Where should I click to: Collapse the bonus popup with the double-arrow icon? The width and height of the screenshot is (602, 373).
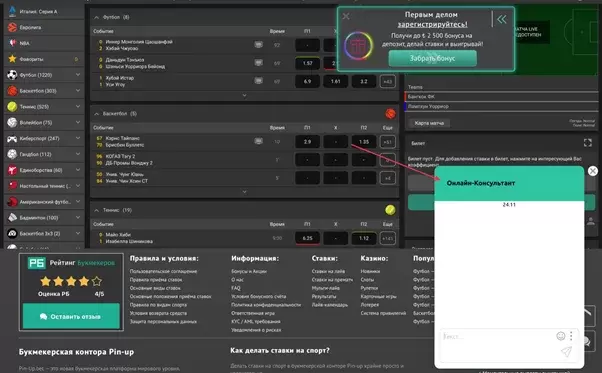pyautogui.click(x=501, y=19)
